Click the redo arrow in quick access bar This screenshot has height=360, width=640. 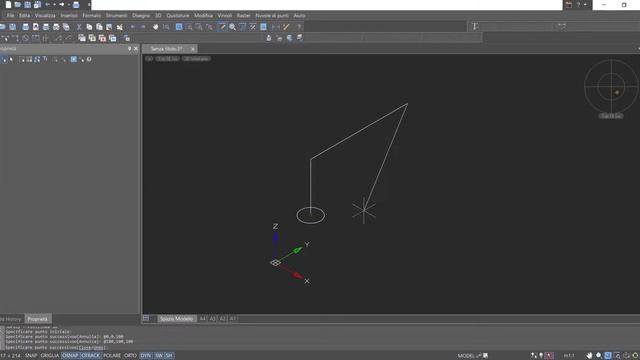click(62, 4)
